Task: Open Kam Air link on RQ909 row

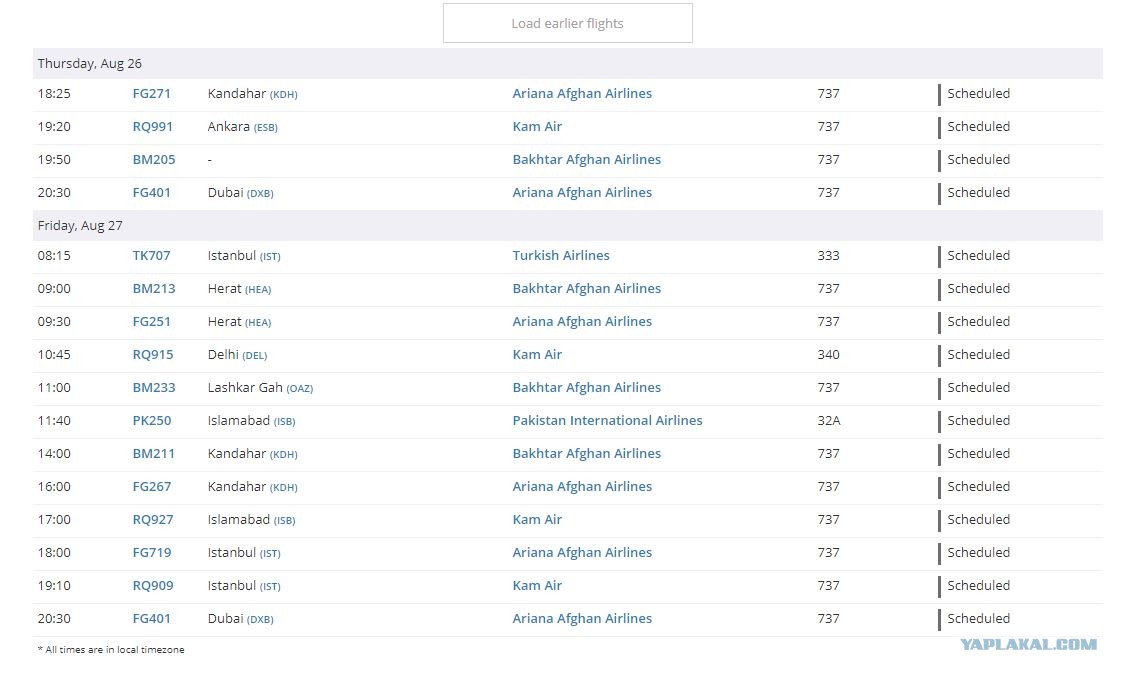Action: pos(536,585)
